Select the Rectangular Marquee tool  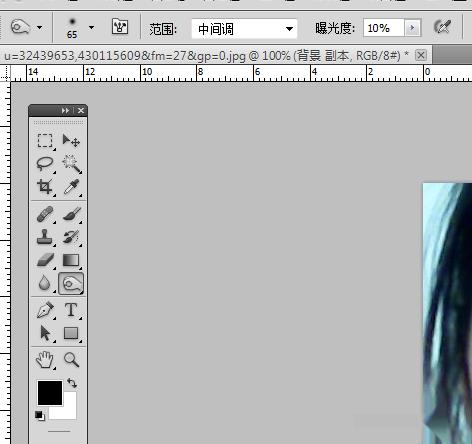(45, 141)
